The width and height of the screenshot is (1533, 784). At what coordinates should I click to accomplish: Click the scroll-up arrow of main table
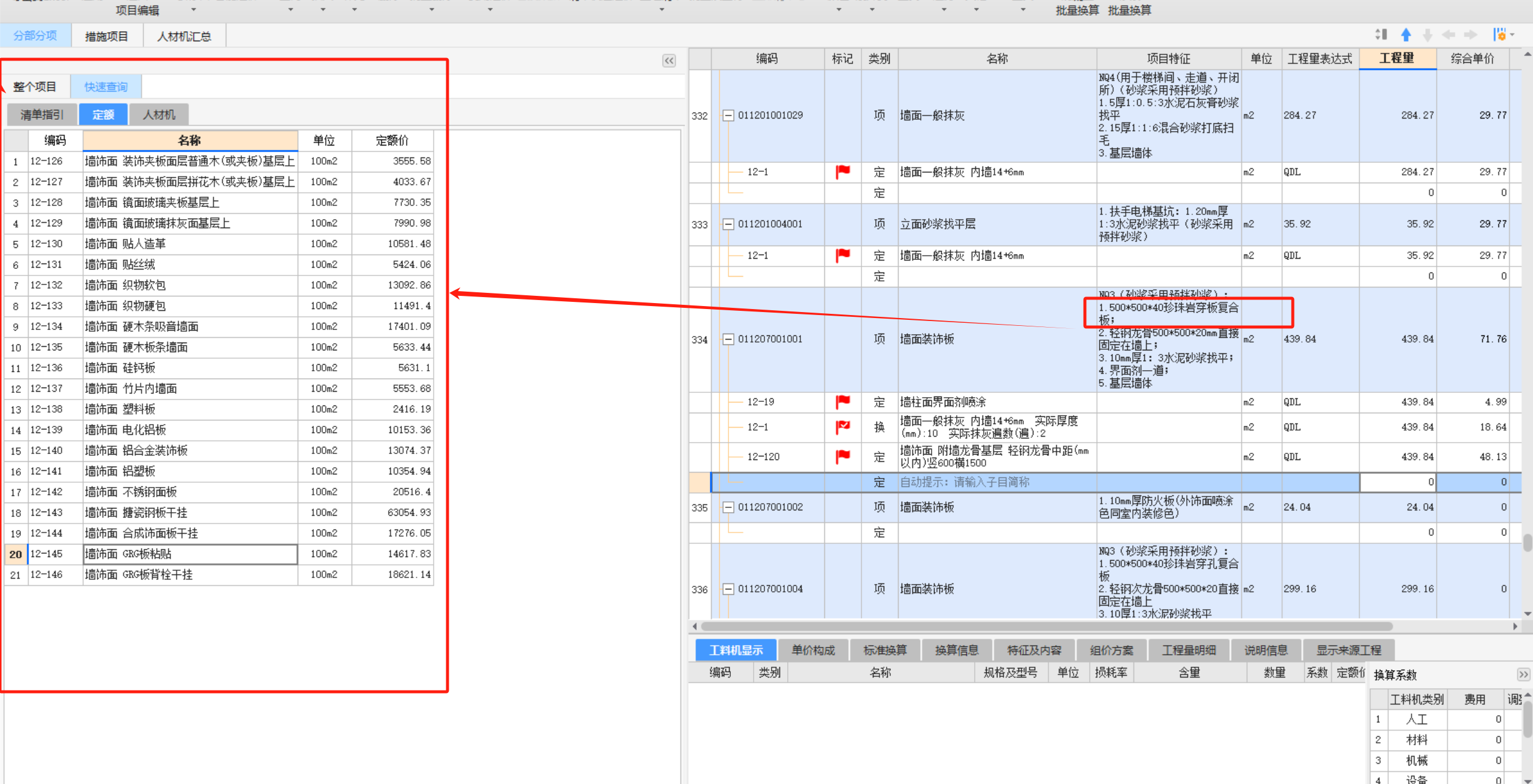tap(1528, 55)
